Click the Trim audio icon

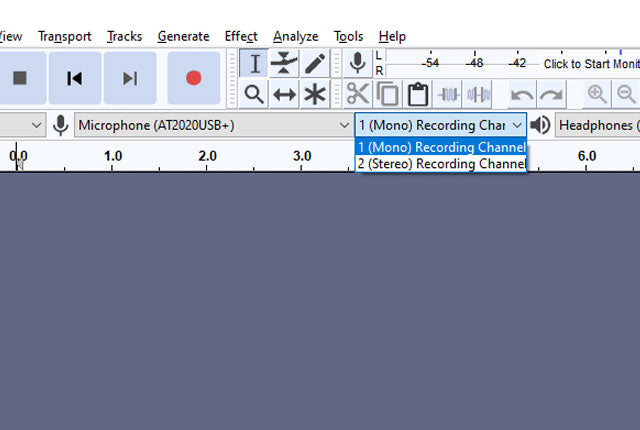tap(449, 94)
